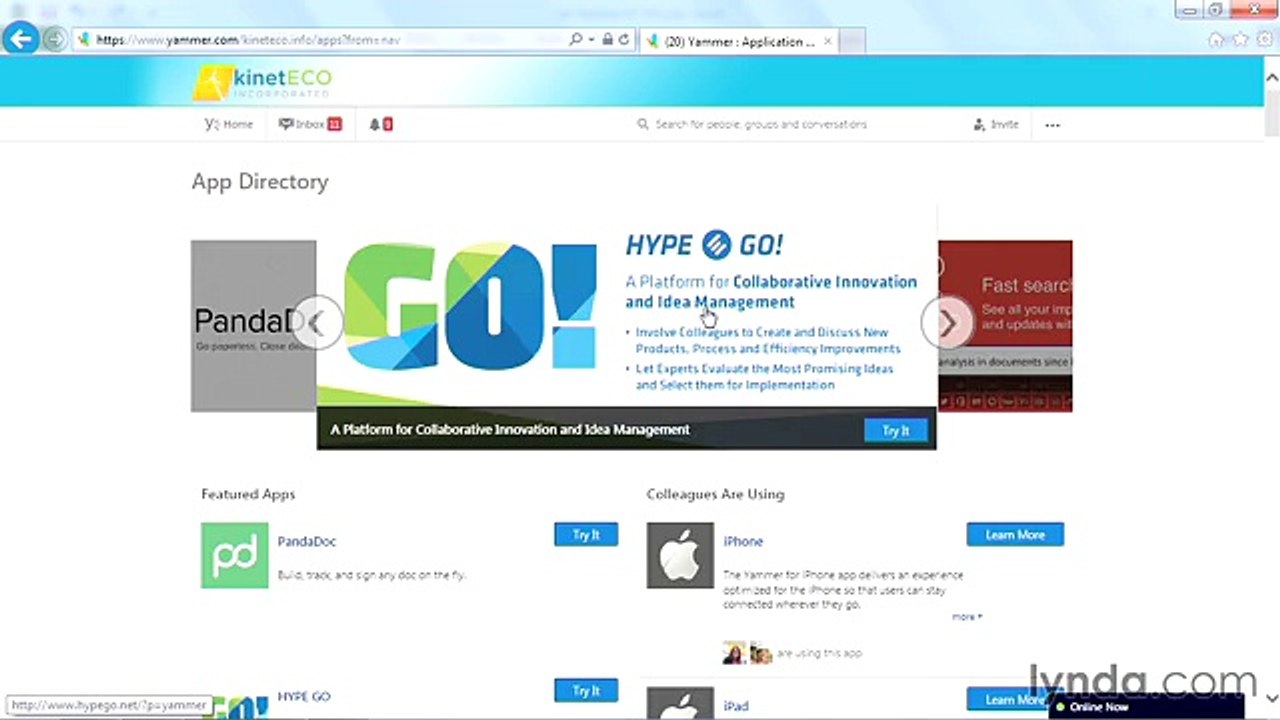Image resolution: width=1280 pixels, height=720 pixels.
Task: Click the PandaDoc carousel thumbnail
Action: (x=253, y=326)
